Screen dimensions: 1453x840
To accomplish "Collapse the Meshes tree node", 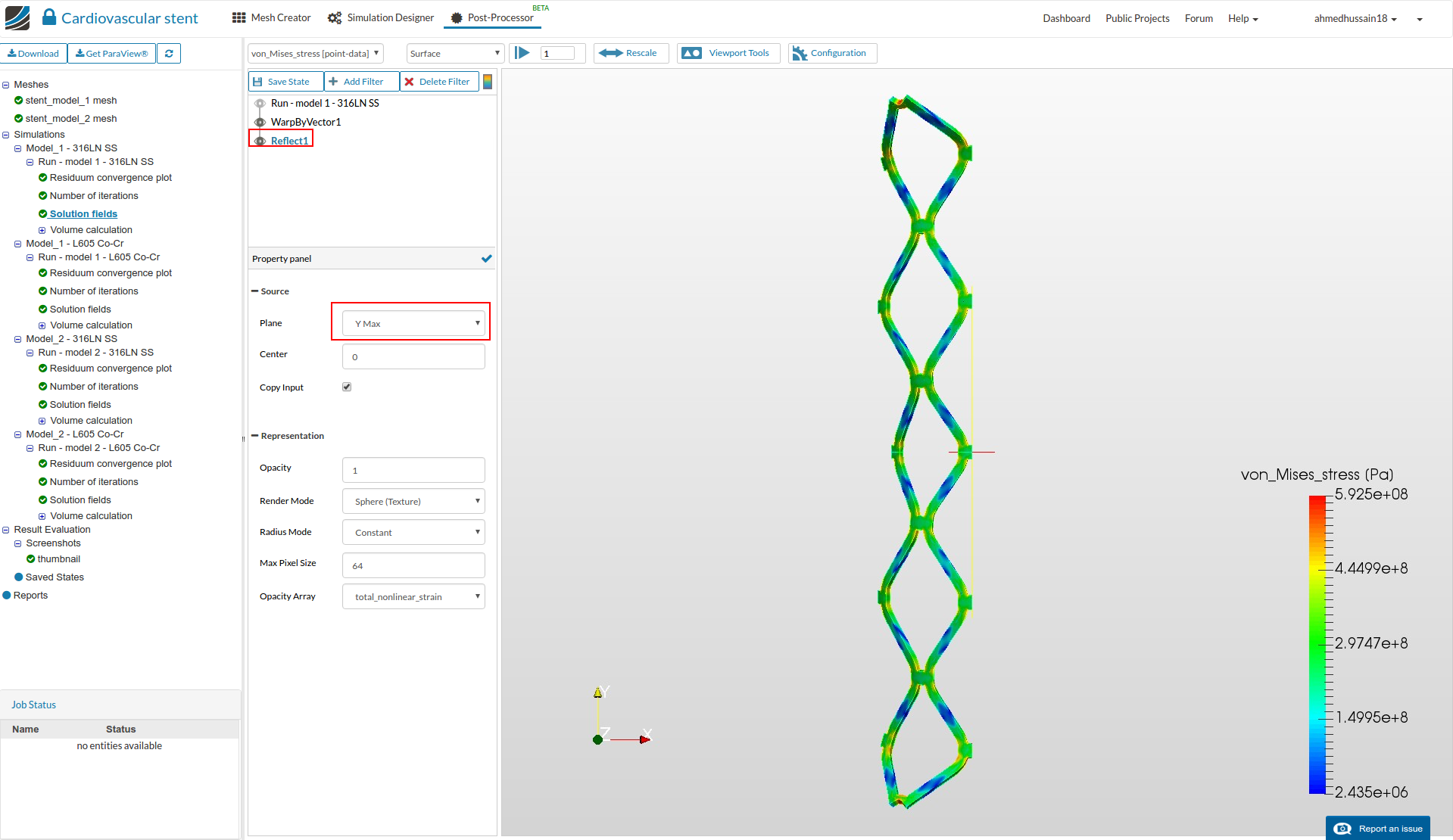I will (6, 85).
